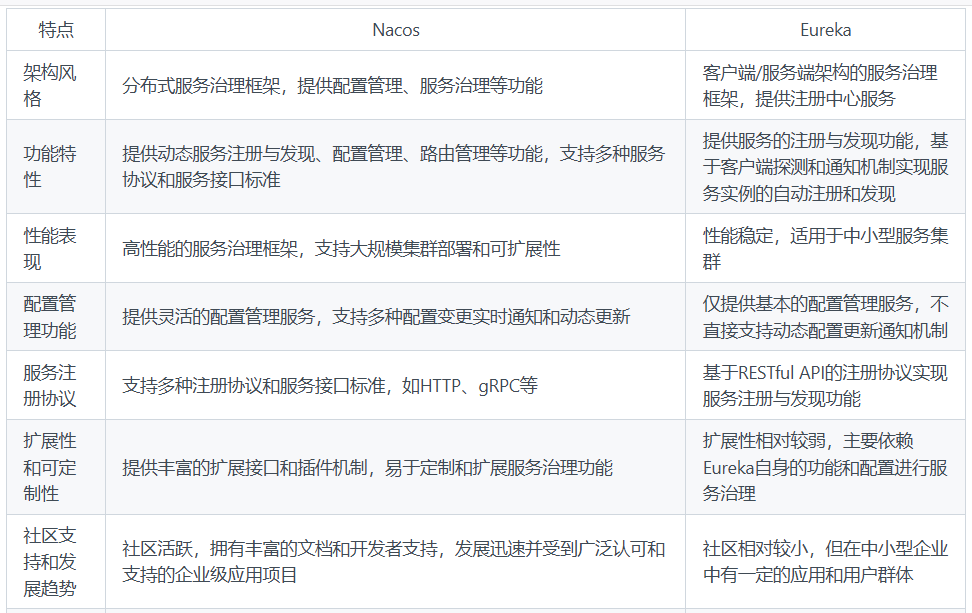
Task: Select the Nacos column header
Action: pyautogui.click(x=395, y=30)
